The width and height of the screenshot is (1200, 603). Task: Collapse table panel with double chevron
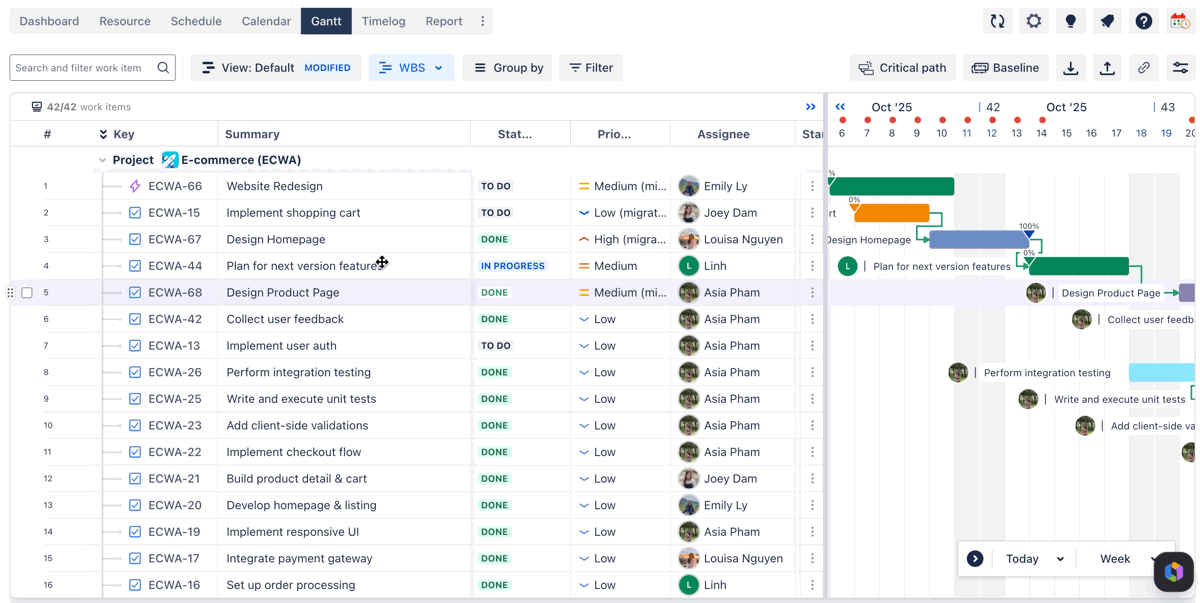click(x=811, y=107)
